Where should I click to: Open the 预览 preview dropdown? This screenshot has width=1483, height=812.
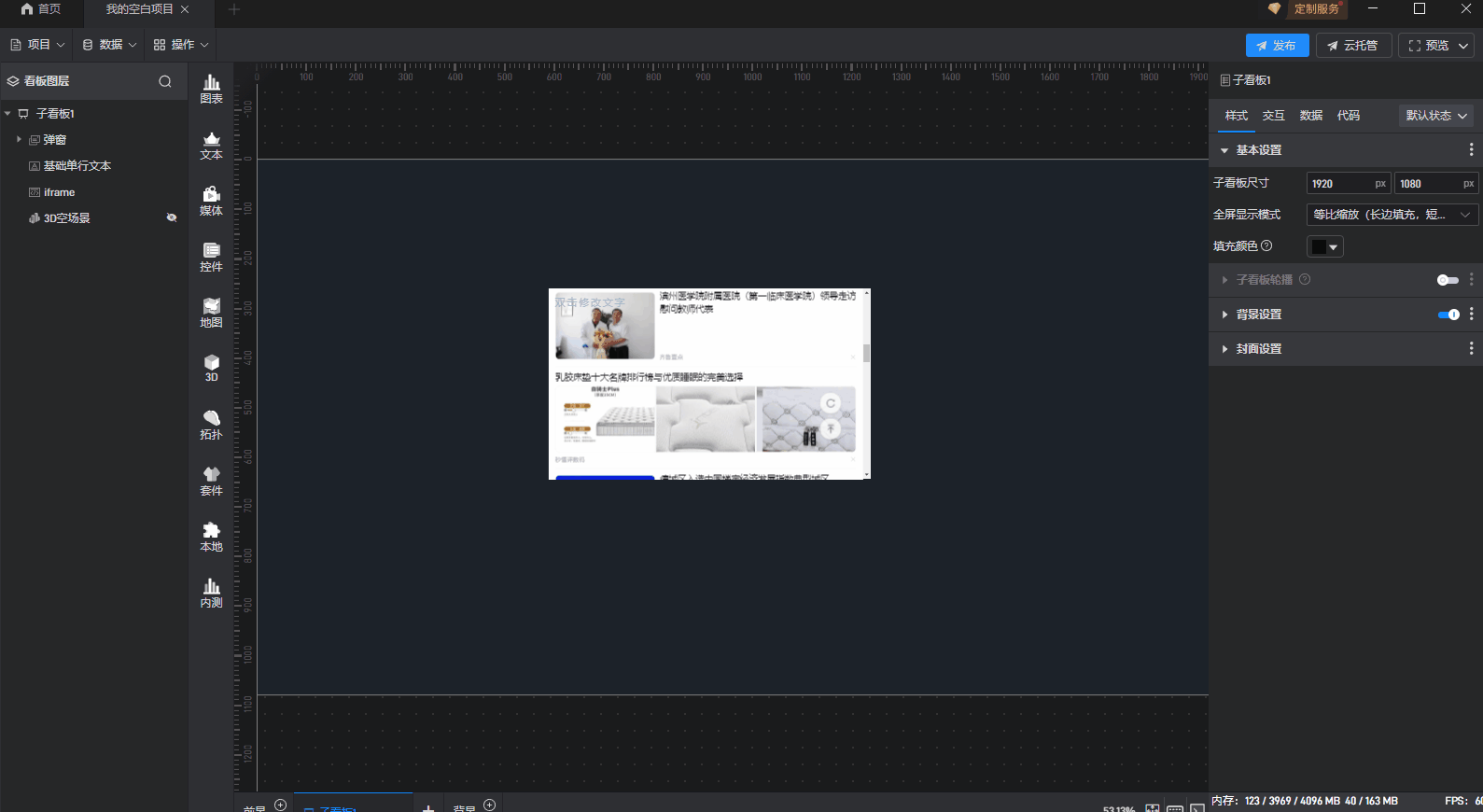(1464, 45)
